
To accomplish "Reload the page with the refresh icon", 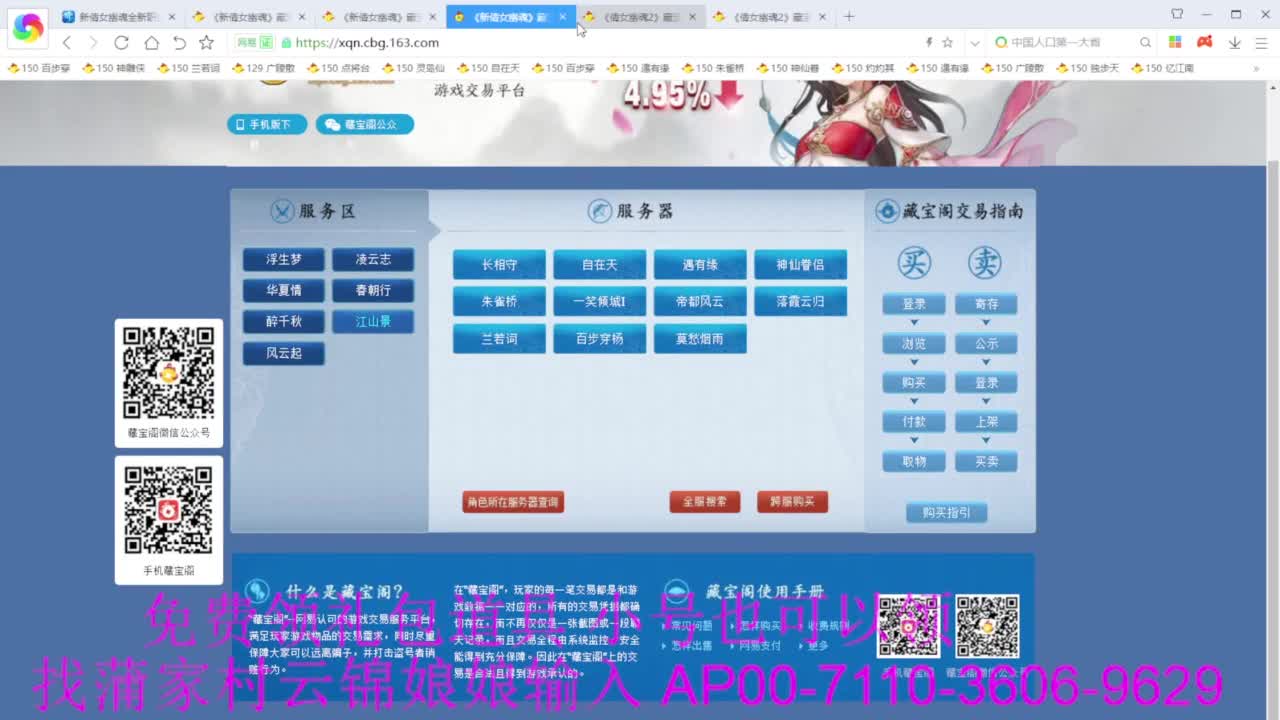I will click(x=122, y=43).
